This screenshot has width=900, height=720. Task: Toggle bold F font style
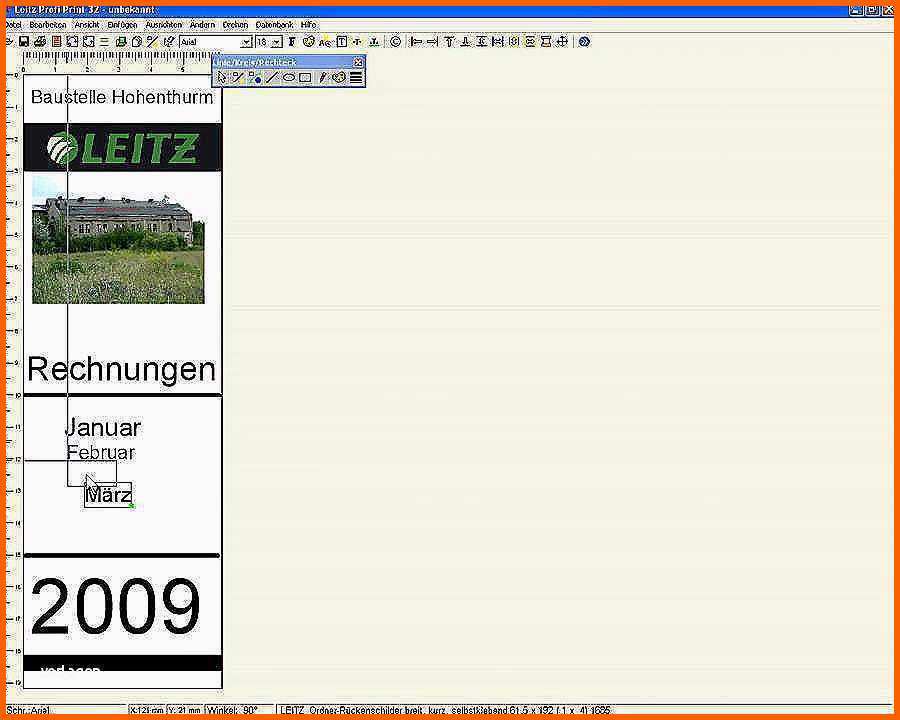(x=292, y=41)
